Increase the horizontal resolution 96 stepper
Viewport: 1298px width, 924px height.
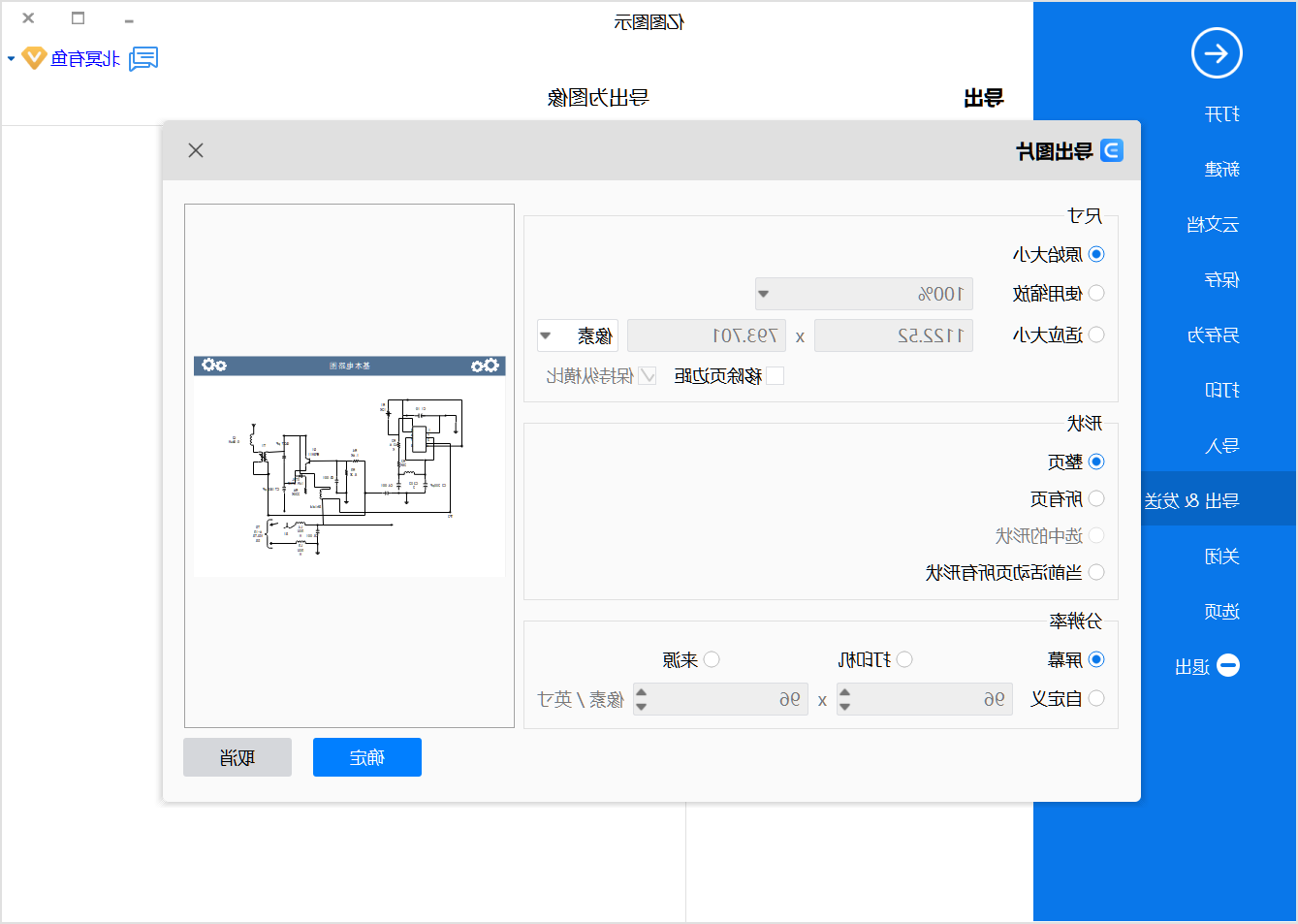(844, 692)
